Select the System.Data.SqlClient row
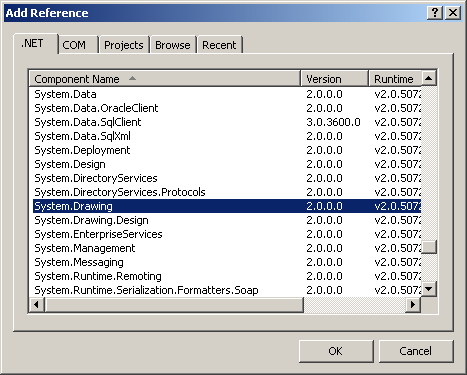467x375 pixels. [227, 122]
